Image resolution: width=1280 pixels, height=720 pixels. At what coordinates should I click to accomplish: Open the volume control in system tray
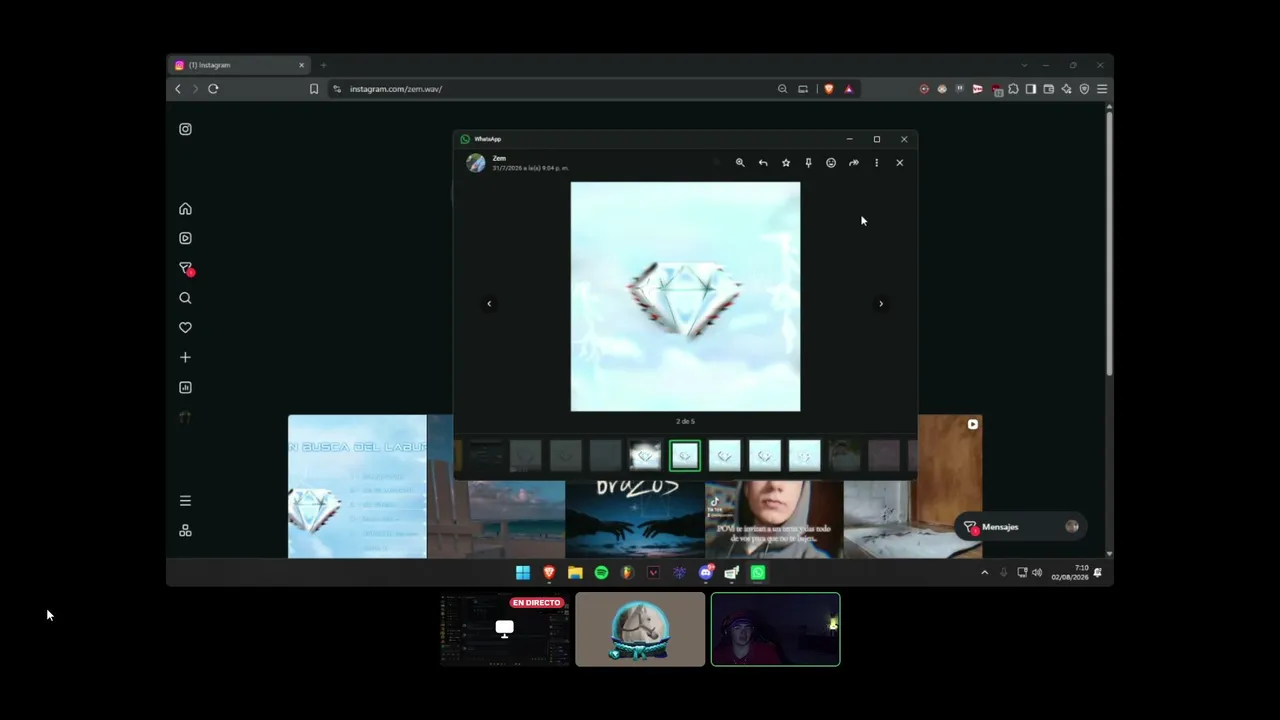click(1037, 573)
